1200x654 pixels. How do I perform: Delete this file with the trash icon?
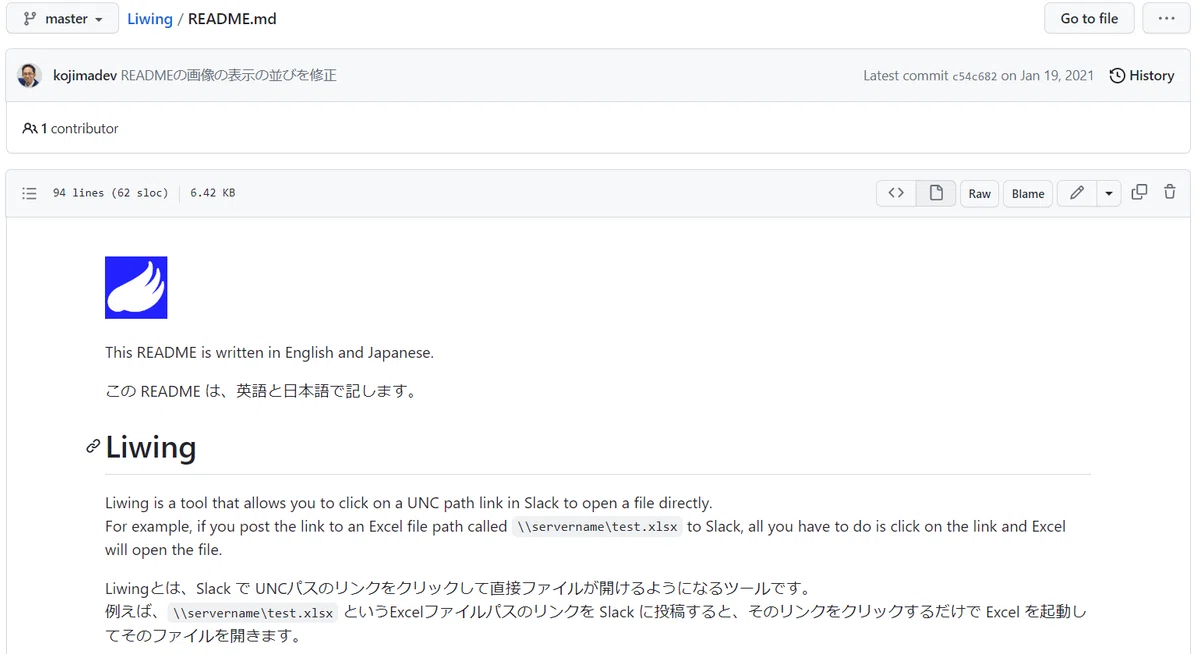tap(1170, 192)
